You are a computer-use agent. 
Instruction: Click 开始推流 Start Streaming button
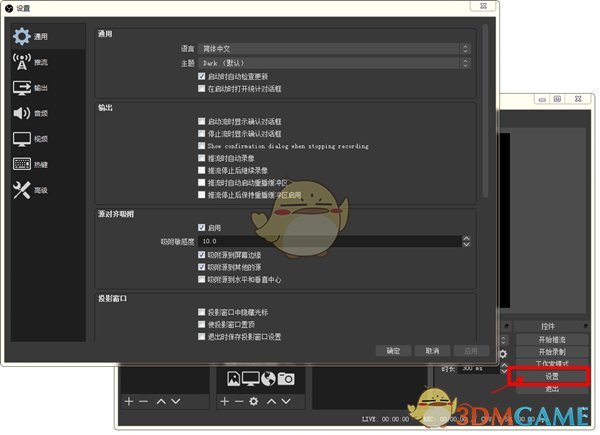pos(552,340)
